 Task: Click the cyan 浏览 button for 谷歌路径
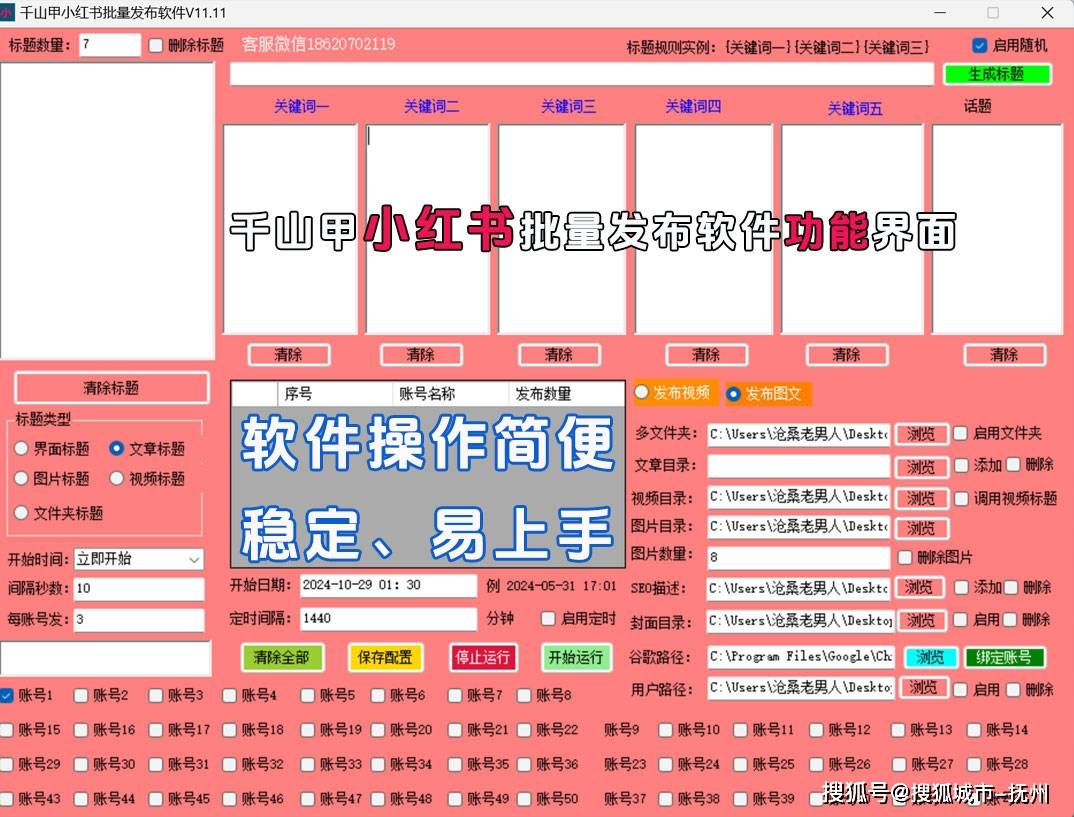930,657
